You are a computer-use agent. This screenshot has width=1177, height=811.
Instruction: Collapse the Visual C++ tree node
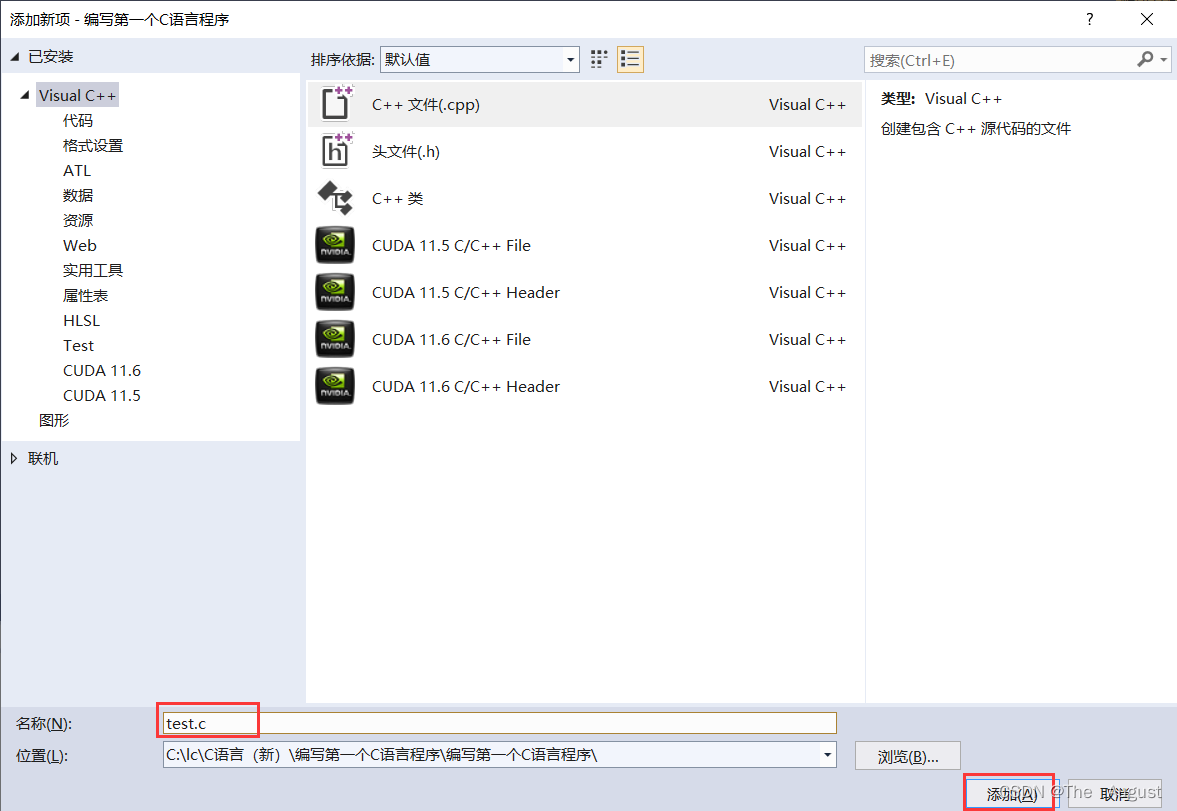[x=25, y=95]
